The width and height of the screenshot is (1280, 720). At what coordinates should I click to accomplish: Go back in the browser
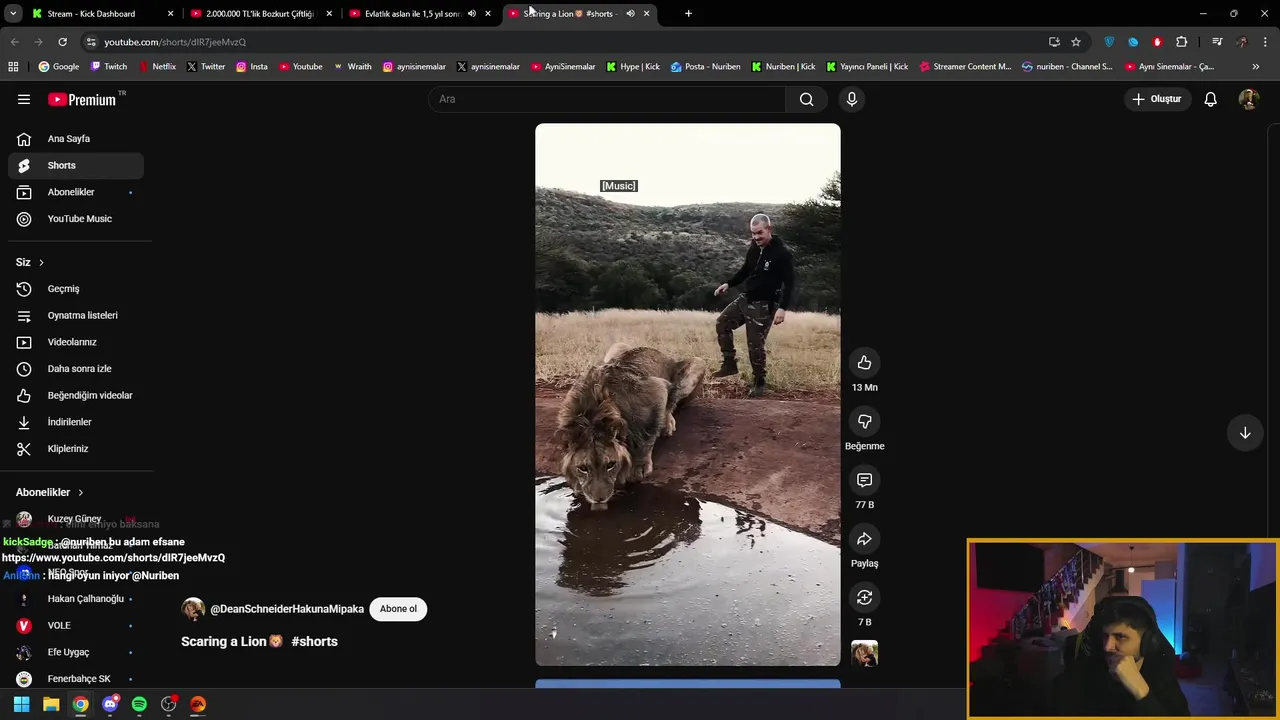tap(14, 42)
